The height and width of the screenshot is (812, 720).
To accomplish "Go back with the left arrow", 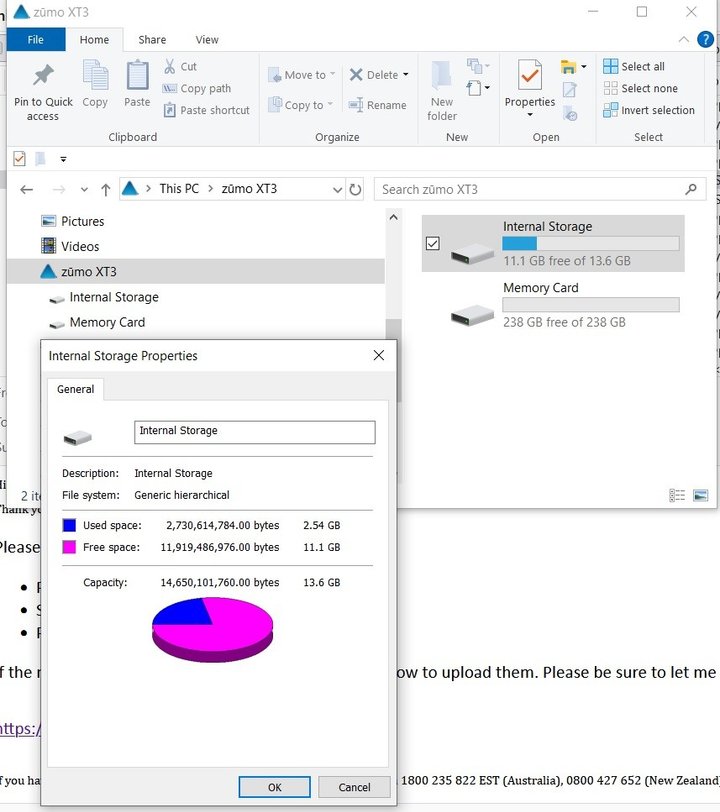I will click(26, 190).
